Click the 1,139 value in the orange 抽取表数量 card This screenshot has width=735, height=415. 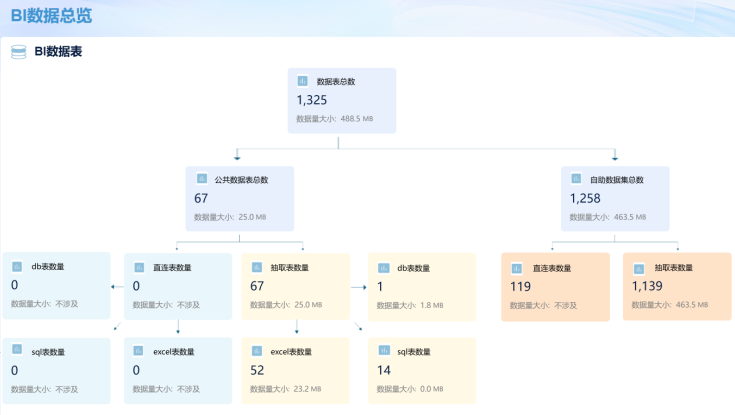pyautogui.click(x=648, y=286)
